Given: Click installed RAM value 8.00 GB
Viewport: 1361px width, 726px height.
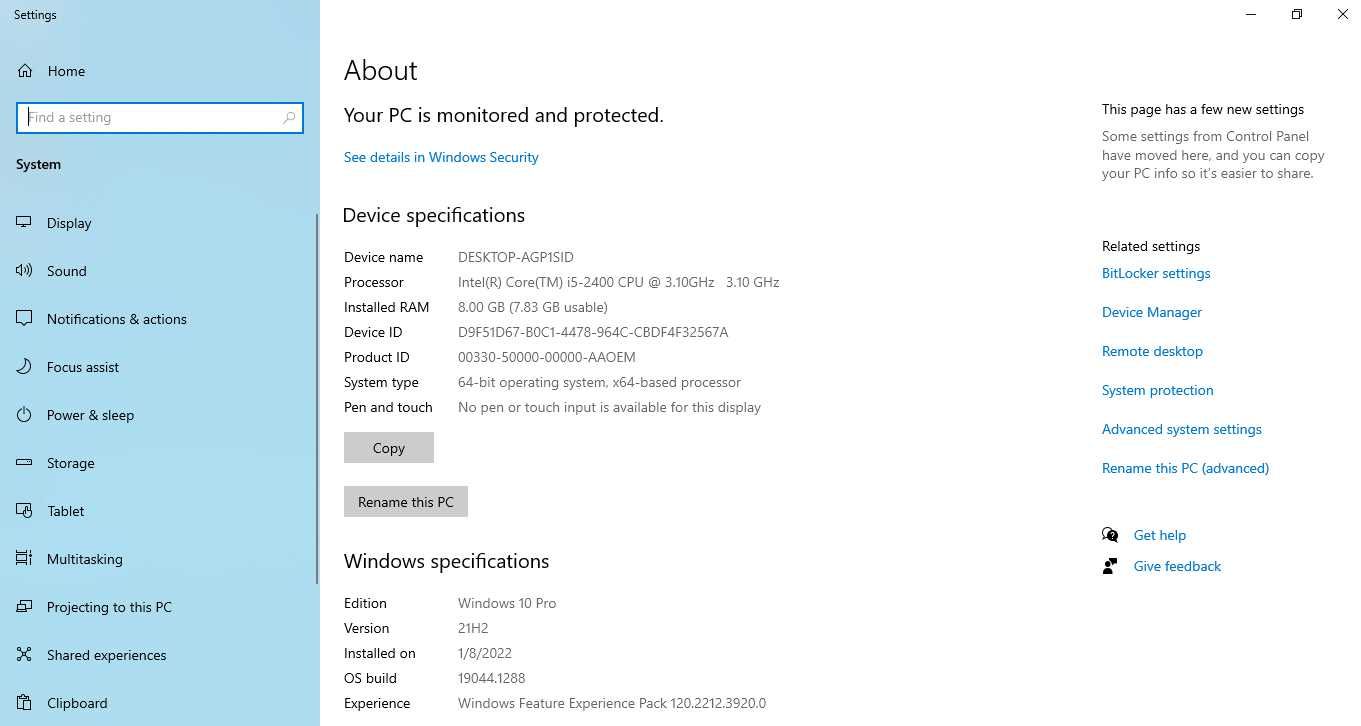Looking at the screenshot, I should (x=533, y=307).
